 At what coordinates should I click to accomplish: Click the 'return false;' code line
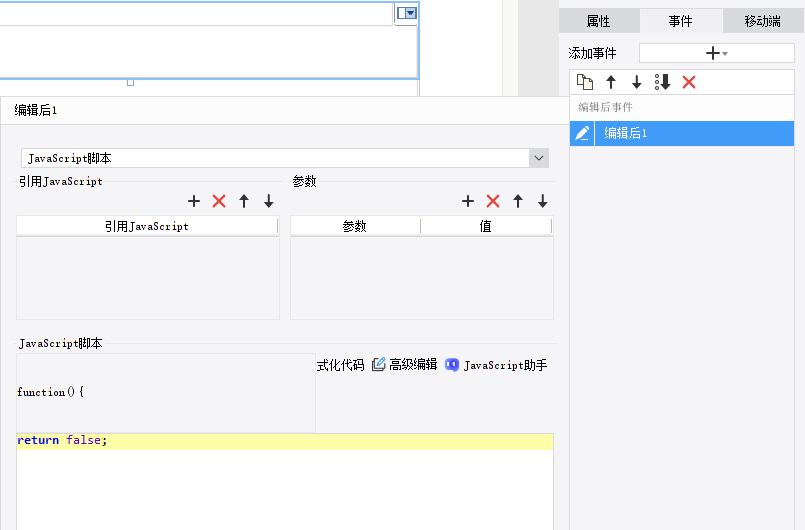point(62,441)
